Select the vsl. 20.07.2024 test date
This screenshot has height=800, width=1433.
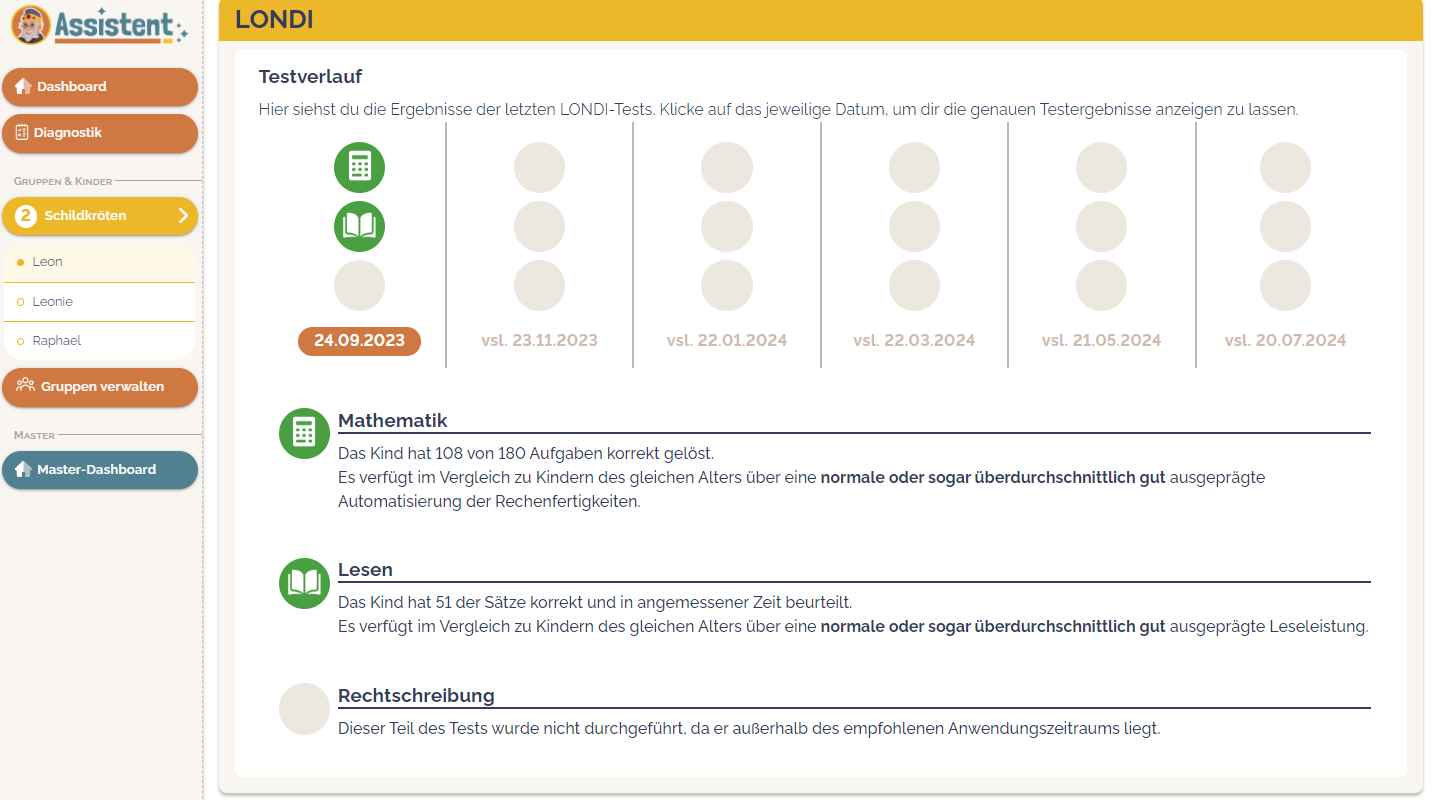pyautogui.click(x=1285, y=341)
